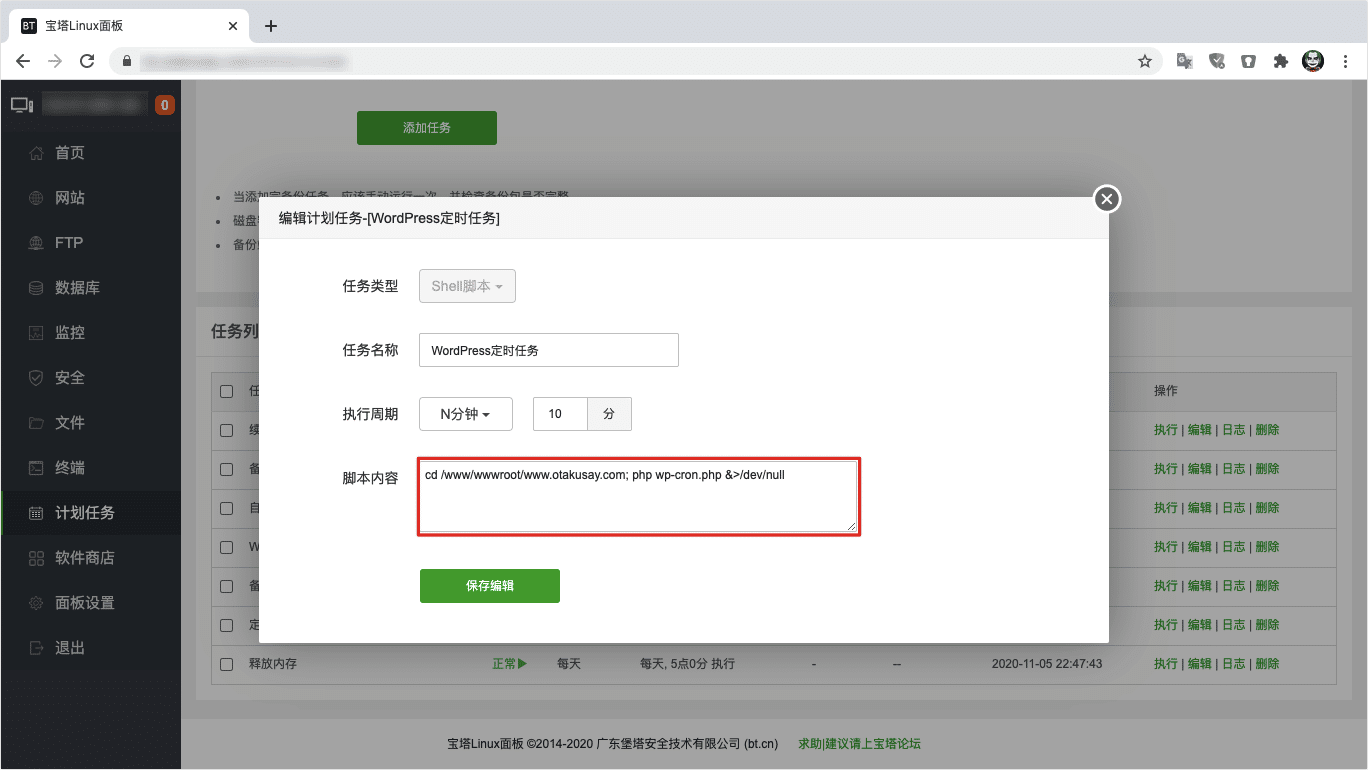1368x770 pixels.
Task: Click the browser forward arrow
Action: [55, 61]
